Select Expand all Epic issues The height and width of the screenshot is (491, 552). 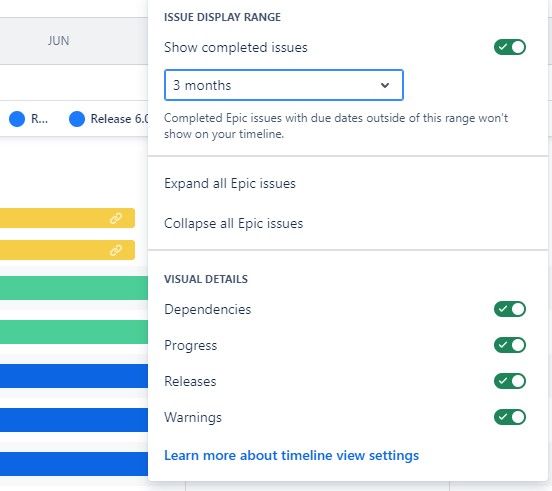(x=230, y=184)
